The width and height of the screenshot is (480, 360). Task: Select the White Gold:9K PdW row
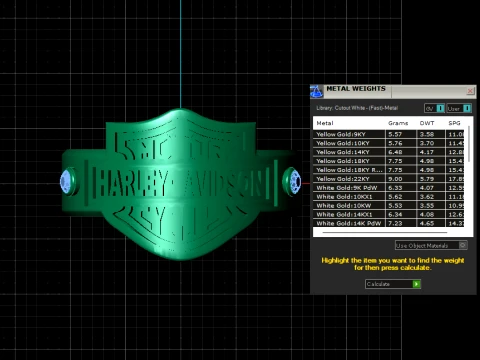388,188
